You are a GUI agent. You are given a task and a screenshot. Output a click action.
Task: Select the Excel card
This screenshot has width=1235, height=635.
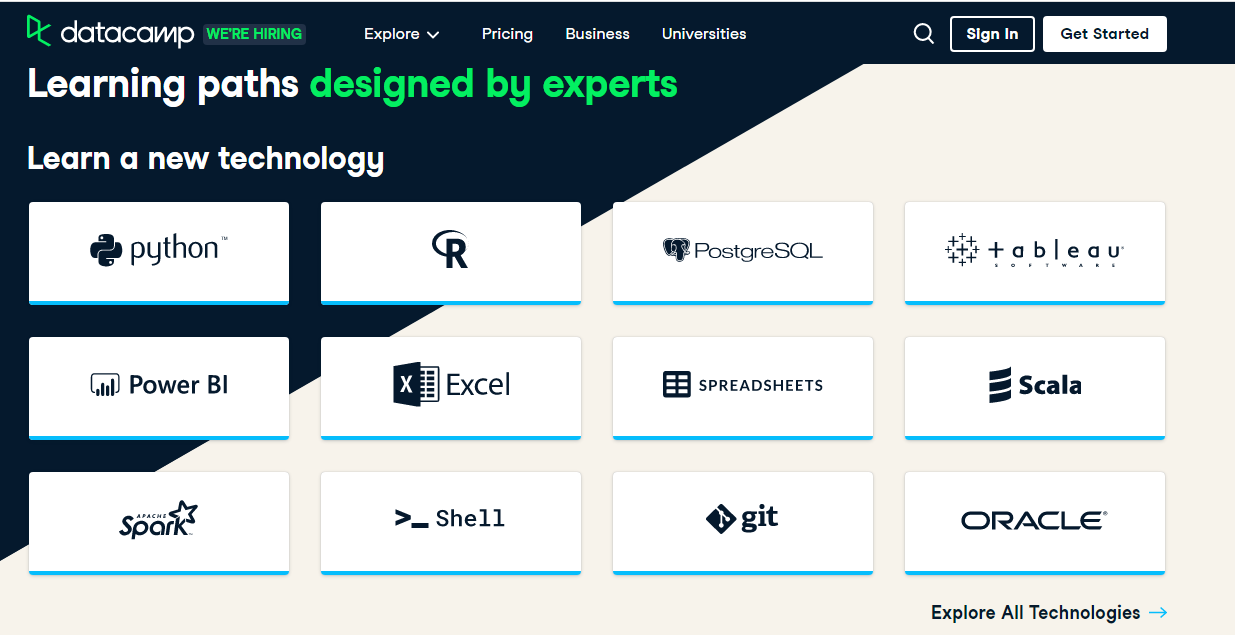pyautogui.click(x=451, y=388)
